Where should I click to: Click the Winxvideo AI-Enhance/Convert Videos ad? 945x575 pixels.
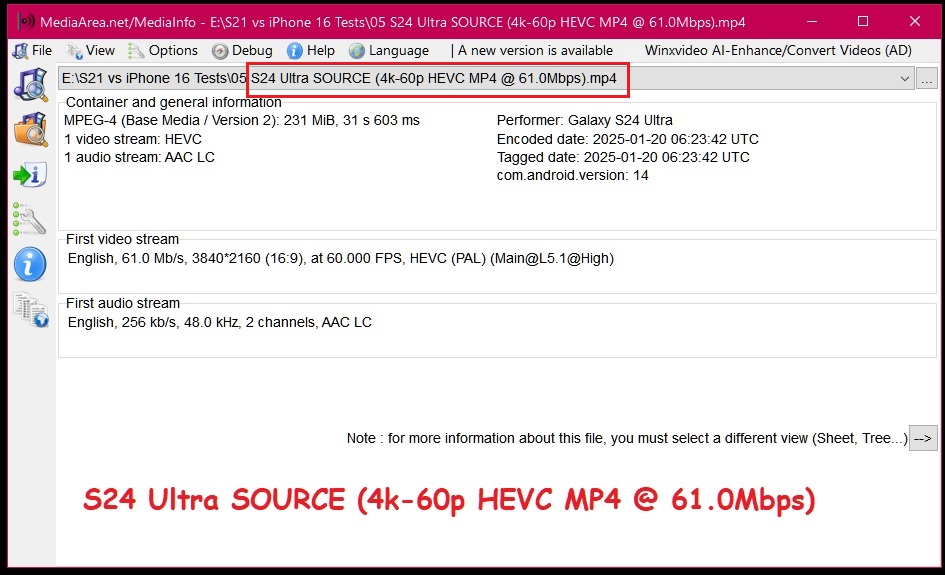point(778,51)
